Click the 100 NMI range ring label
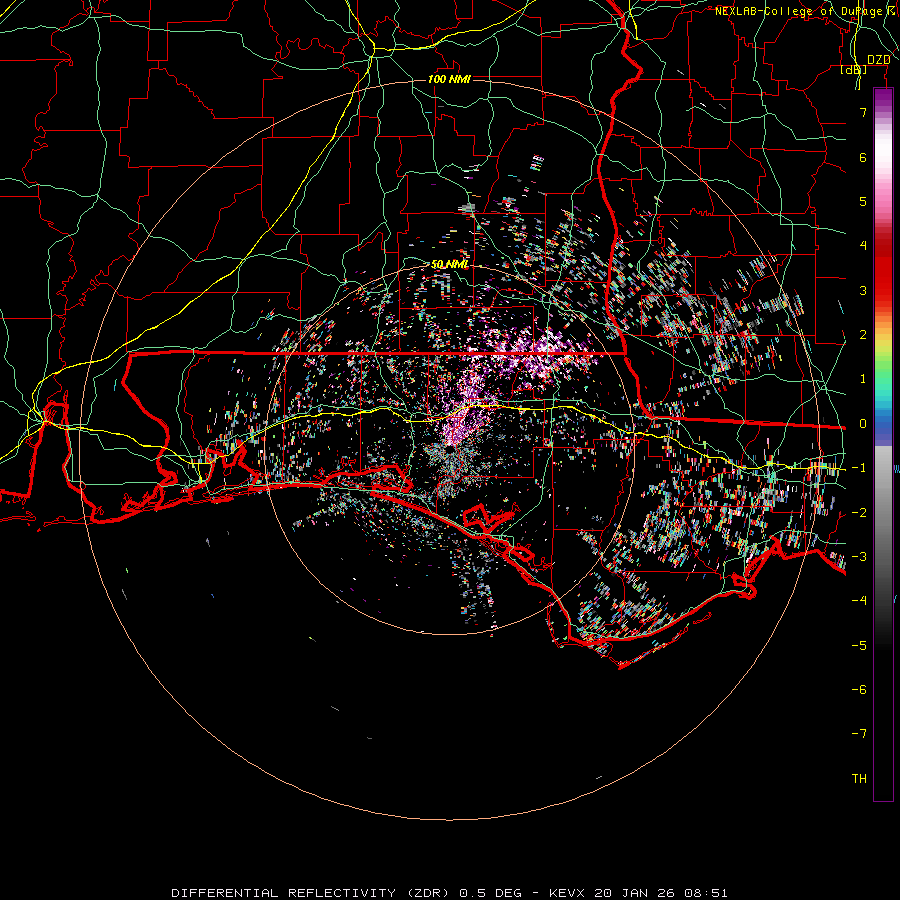900x900 pixels. (449, 79)
